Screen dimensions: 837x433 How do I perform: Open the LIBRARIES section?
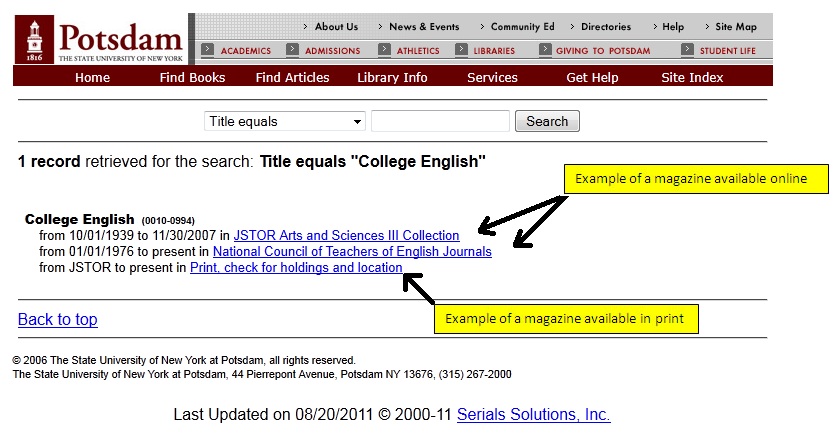[x=494, y=51]
